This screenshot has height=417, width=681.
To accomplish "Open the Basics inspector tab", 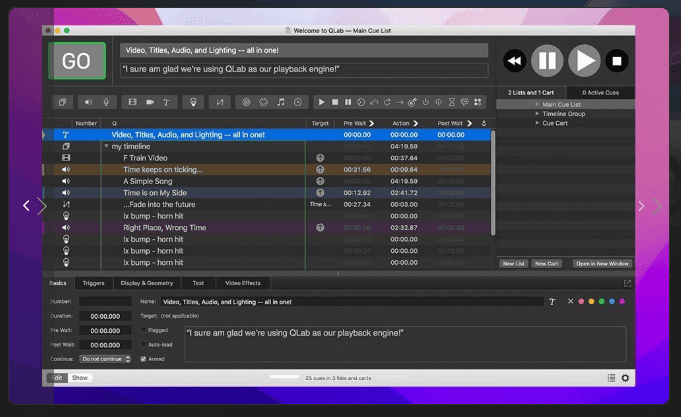I will point(58,283).
